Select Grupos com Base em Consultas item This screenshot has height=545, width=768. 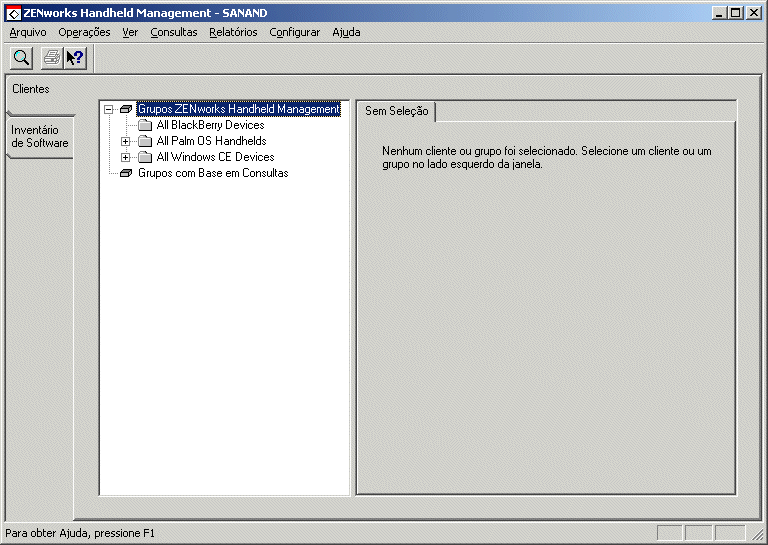(213, 173)
